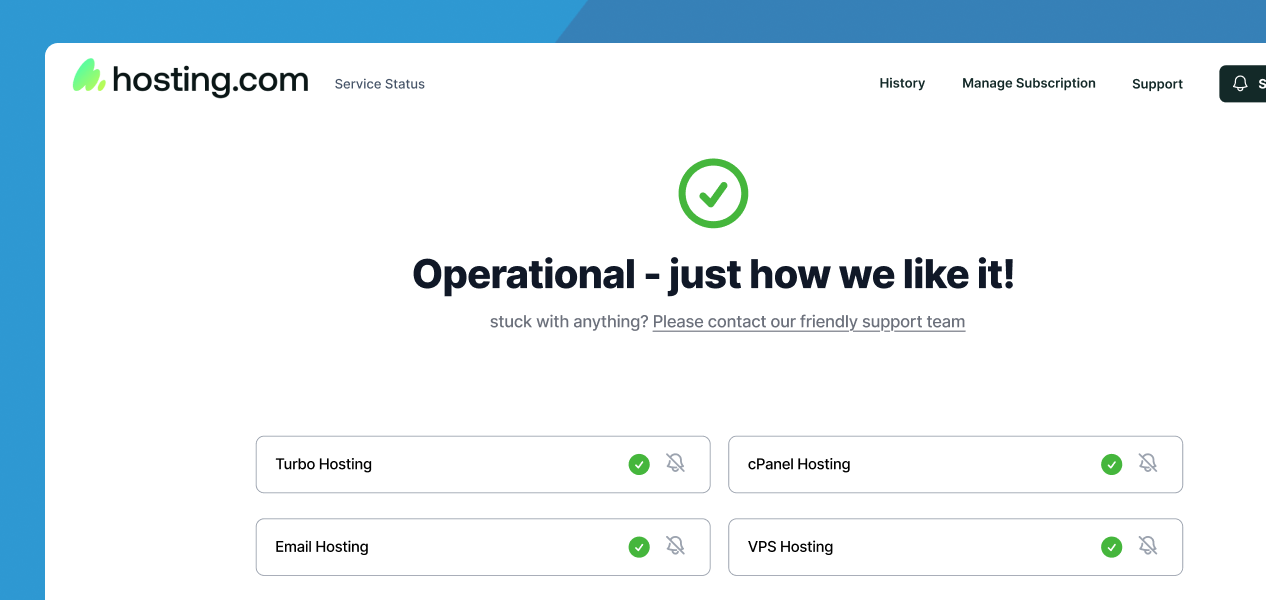The width and height of the screenshot is (1266, 600).
Task: Unmute notifications for Turbo Hosting
Action: pos(676,463)
